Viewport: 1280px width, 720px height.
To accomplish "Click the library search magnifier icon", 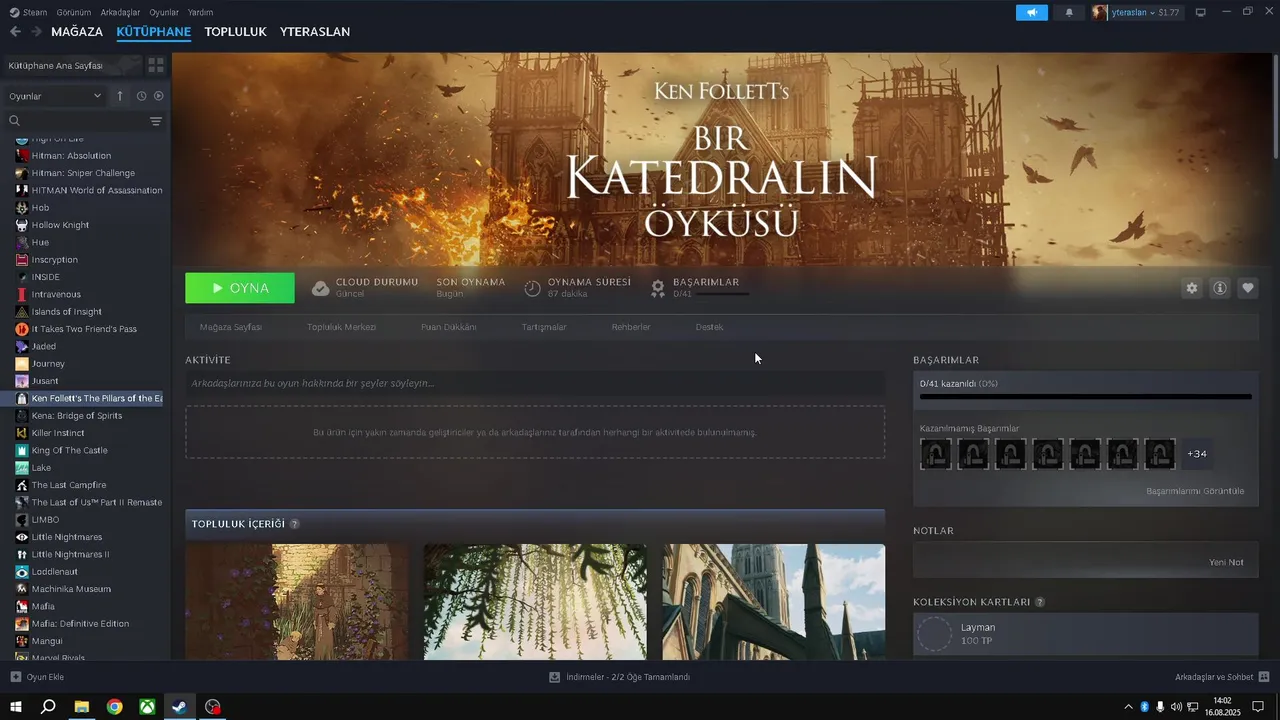I will point(15,121).
